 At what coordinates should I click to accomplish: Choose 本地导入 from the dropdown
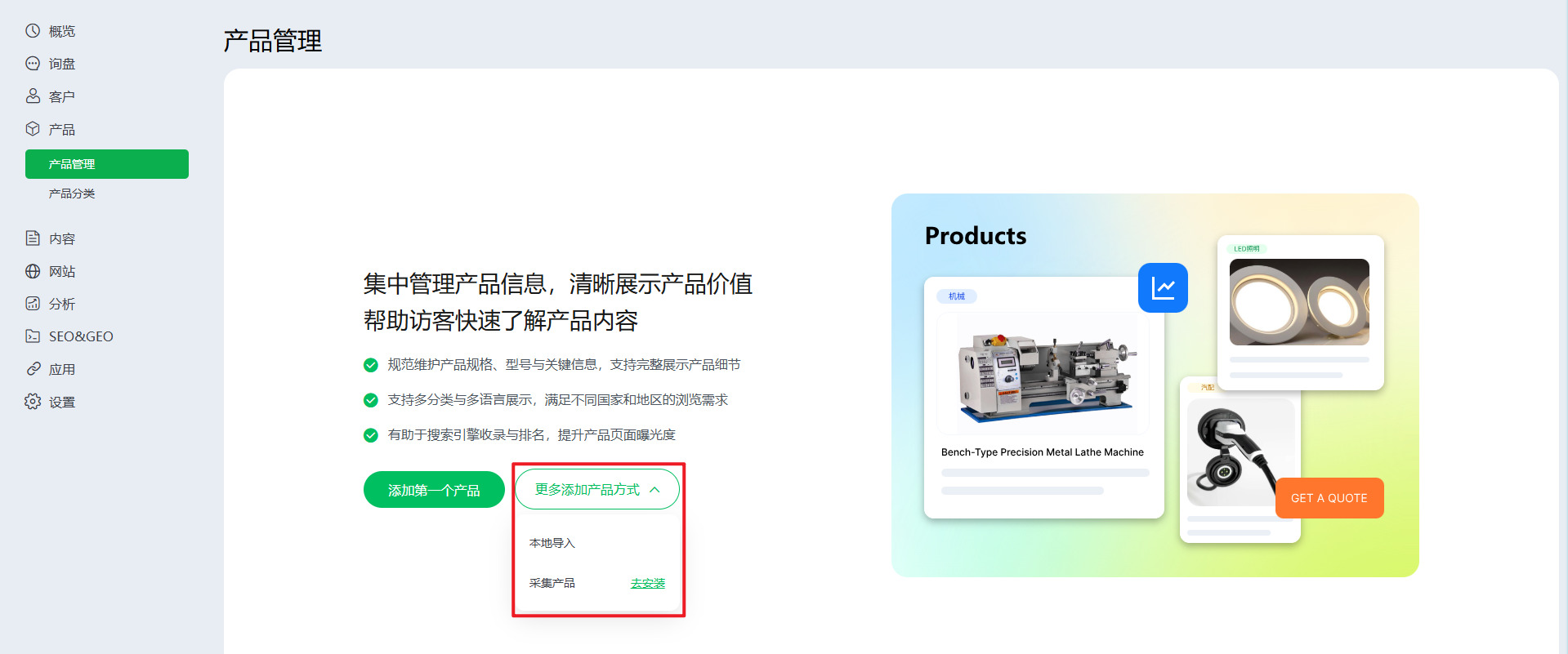coord(552,543)
